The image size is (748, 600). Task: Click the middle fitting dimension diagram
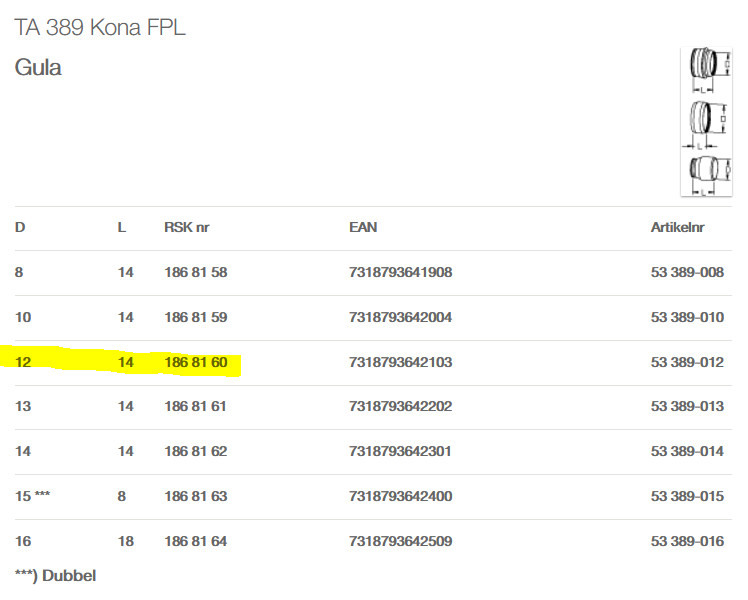(x=706, y=122)
